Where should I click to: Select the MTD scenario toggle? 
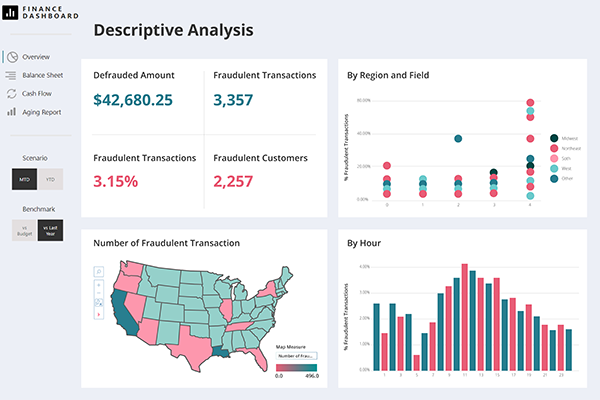click(x=24, y=179)
